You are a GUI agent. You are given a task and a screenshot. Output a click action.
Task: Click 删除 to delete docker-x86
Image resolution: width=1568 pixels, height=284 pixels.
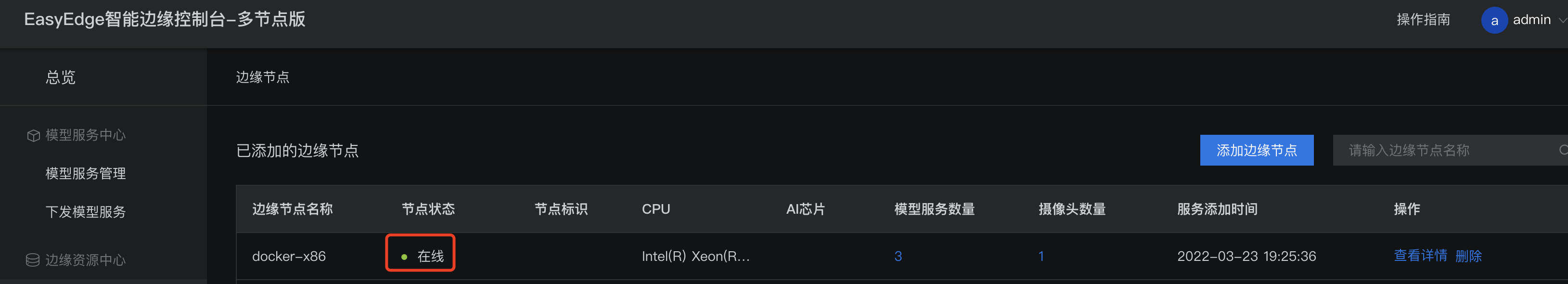(1468, 256)
